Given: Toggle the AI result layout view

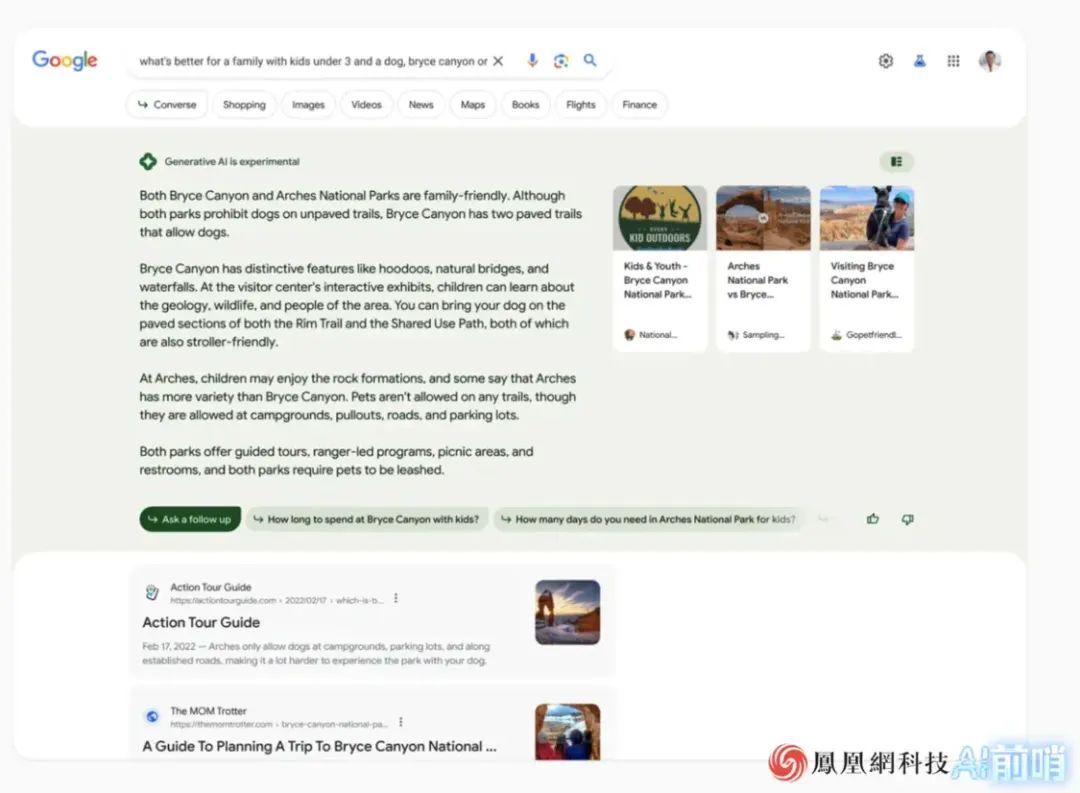Looking at the screenshot, I should (x=896, y=161).
